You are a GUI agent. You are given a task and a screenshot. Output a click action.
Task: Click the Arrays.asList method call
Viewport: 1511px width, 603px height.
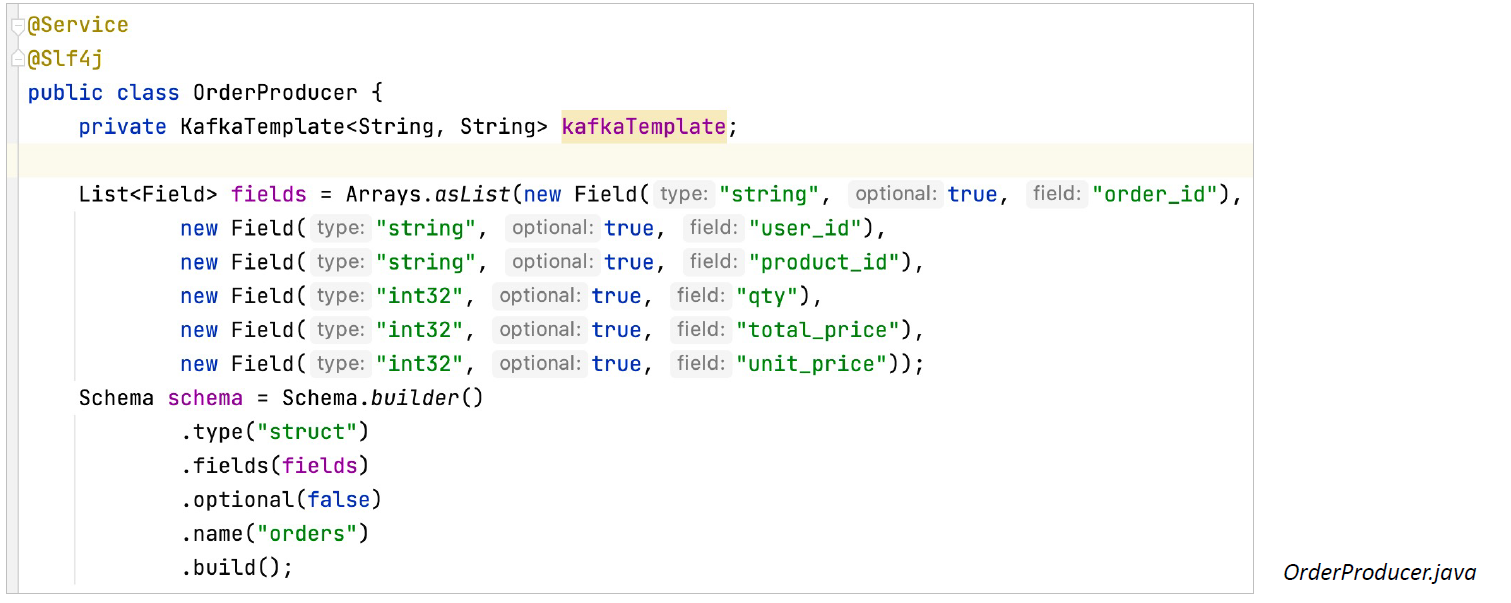pyautogui.click(x=430, y=194)
